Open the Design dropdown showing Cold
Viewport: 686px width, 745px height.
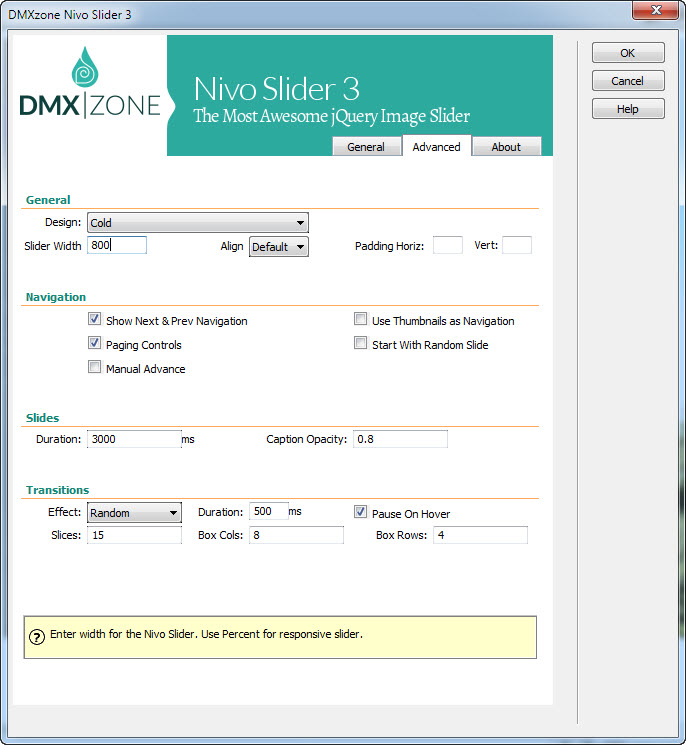point(198,222)
